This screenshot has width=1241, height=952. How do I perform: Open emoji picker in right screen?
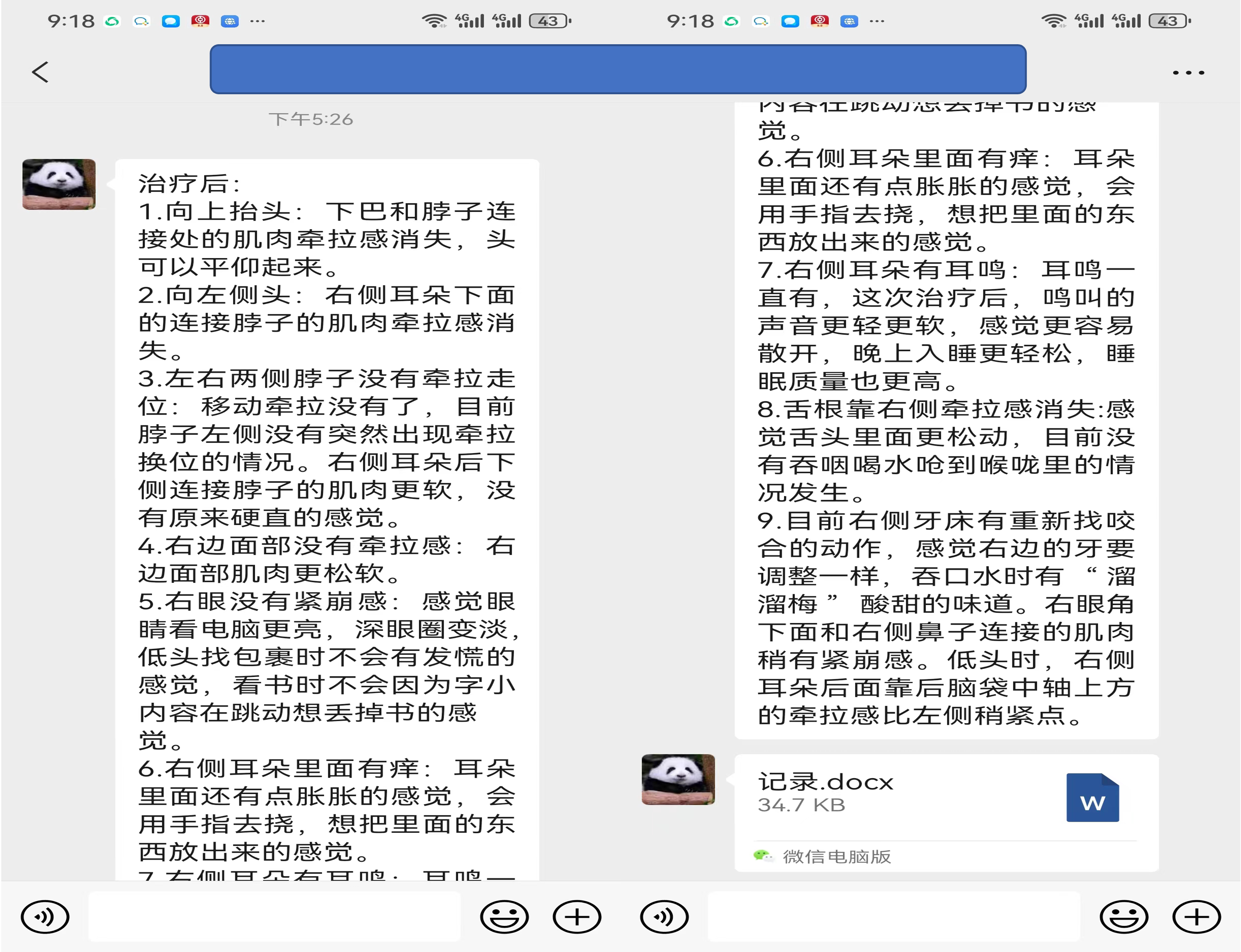[x=1123, y=916]
